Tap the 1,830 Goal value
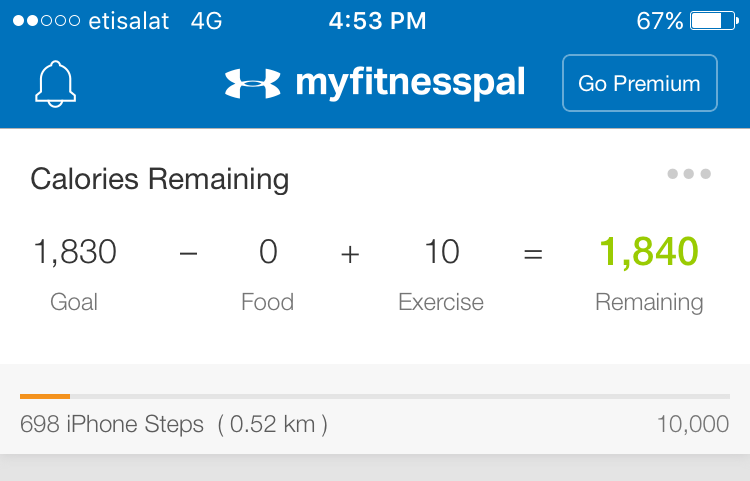Image resolution: width=750 pixels, height=481 pixels. click(x=75, y=251)
